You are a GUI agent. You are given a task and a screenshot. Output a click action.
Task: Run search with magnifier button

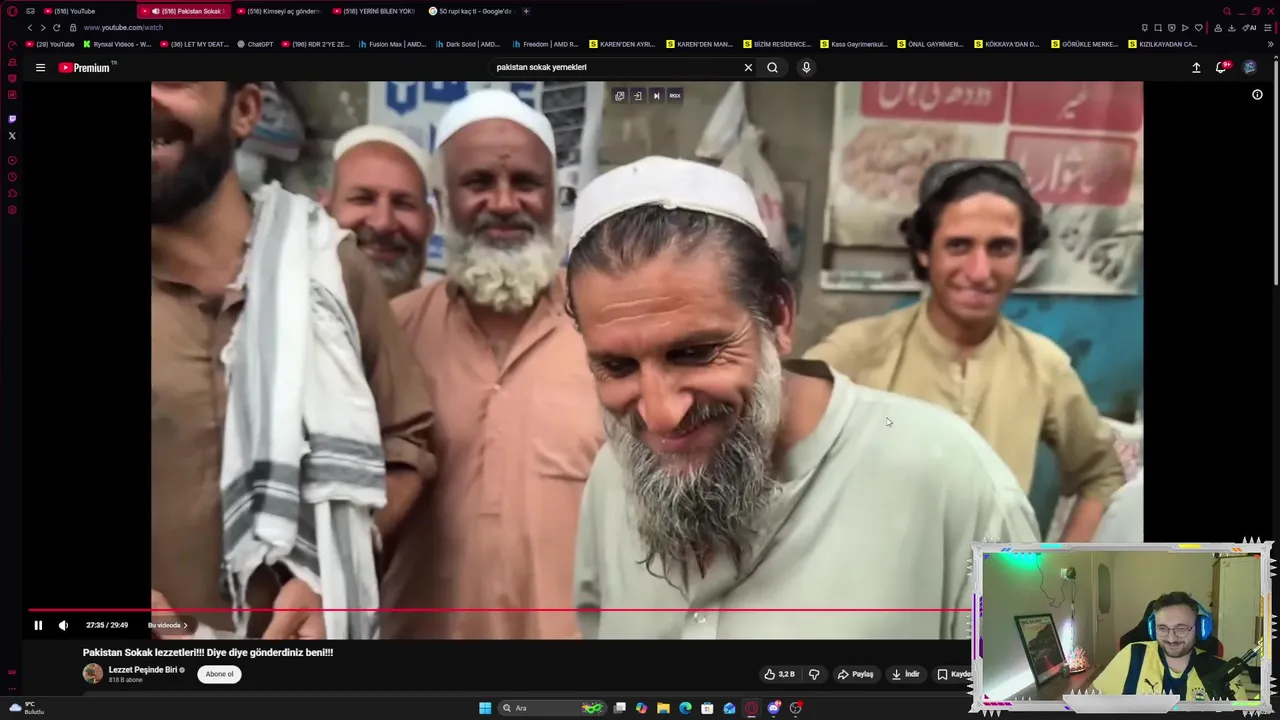(772, 67)
